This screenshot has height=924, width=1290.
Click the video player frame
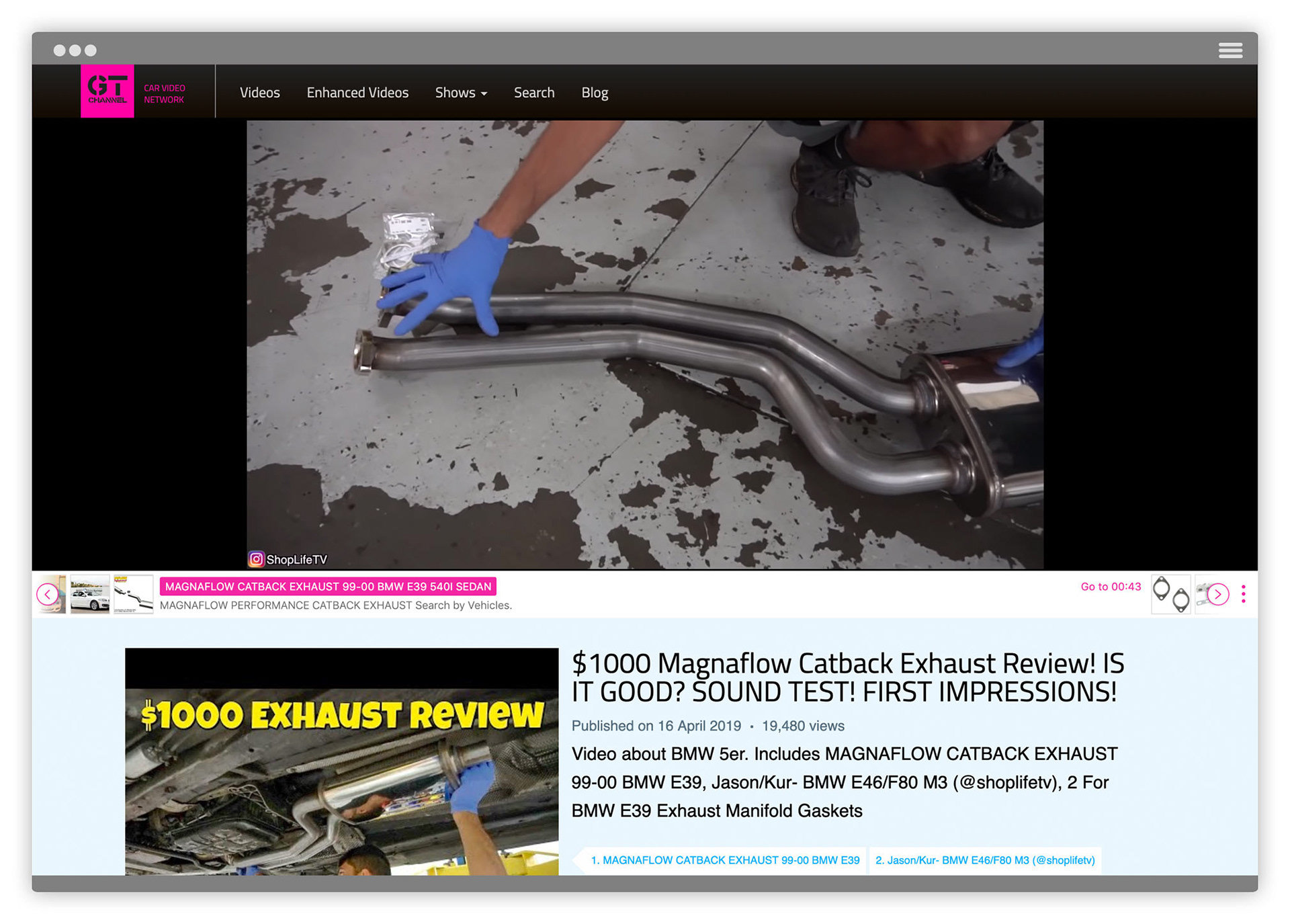coord(645,345)
